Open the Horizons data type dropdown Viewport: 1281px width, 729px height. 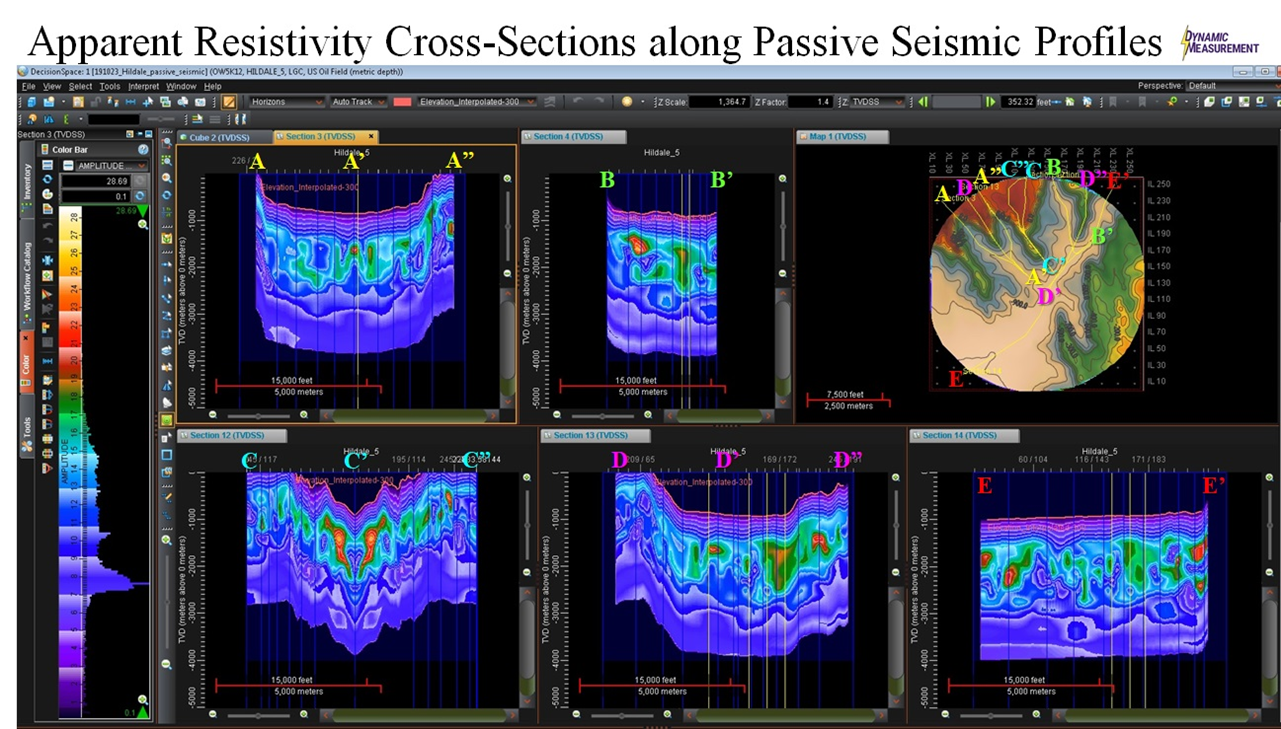(x=287, y=102)
